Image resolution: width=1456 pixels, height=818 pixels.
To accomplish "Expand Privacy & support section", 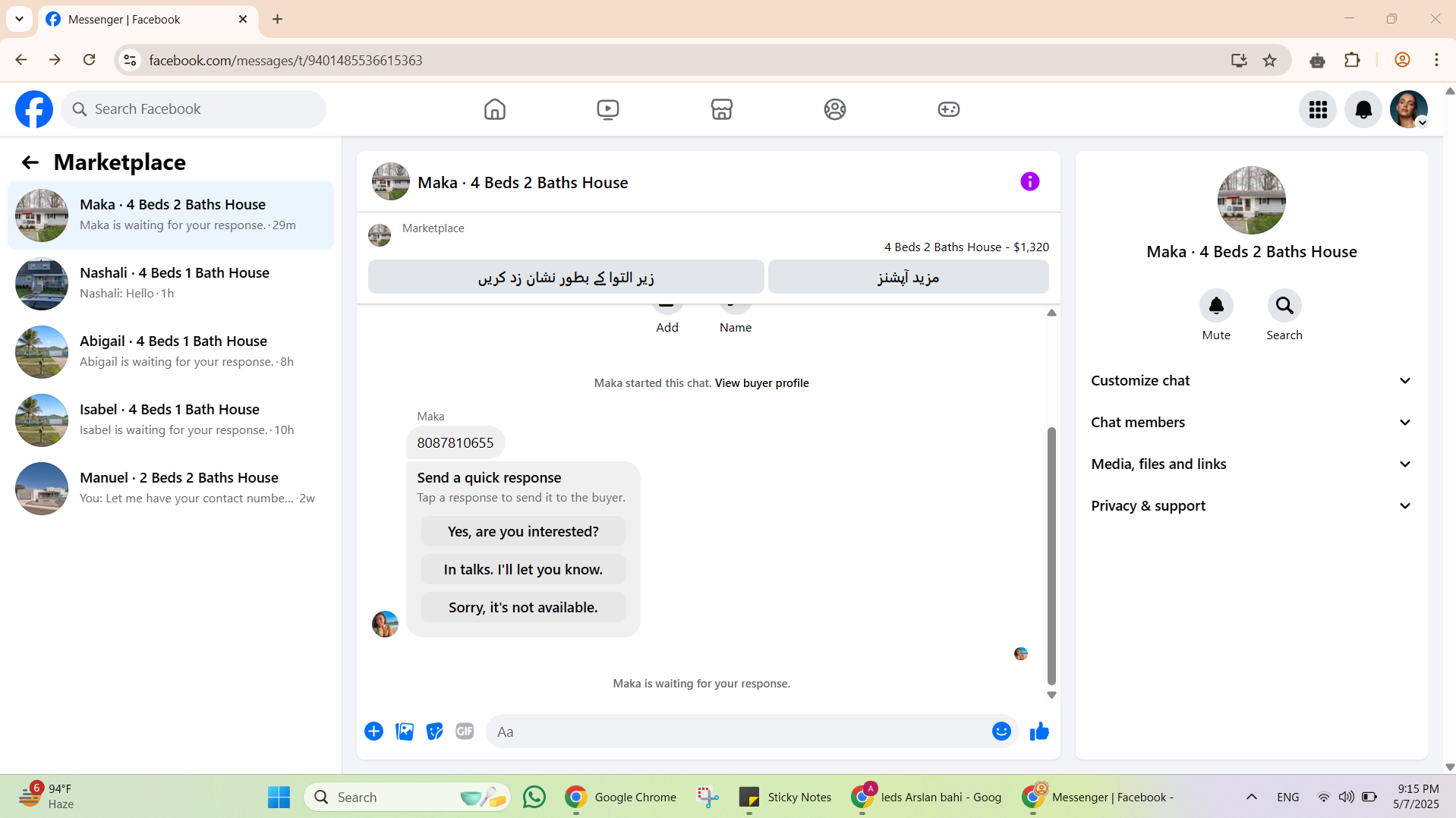I will click(1251, 506).
